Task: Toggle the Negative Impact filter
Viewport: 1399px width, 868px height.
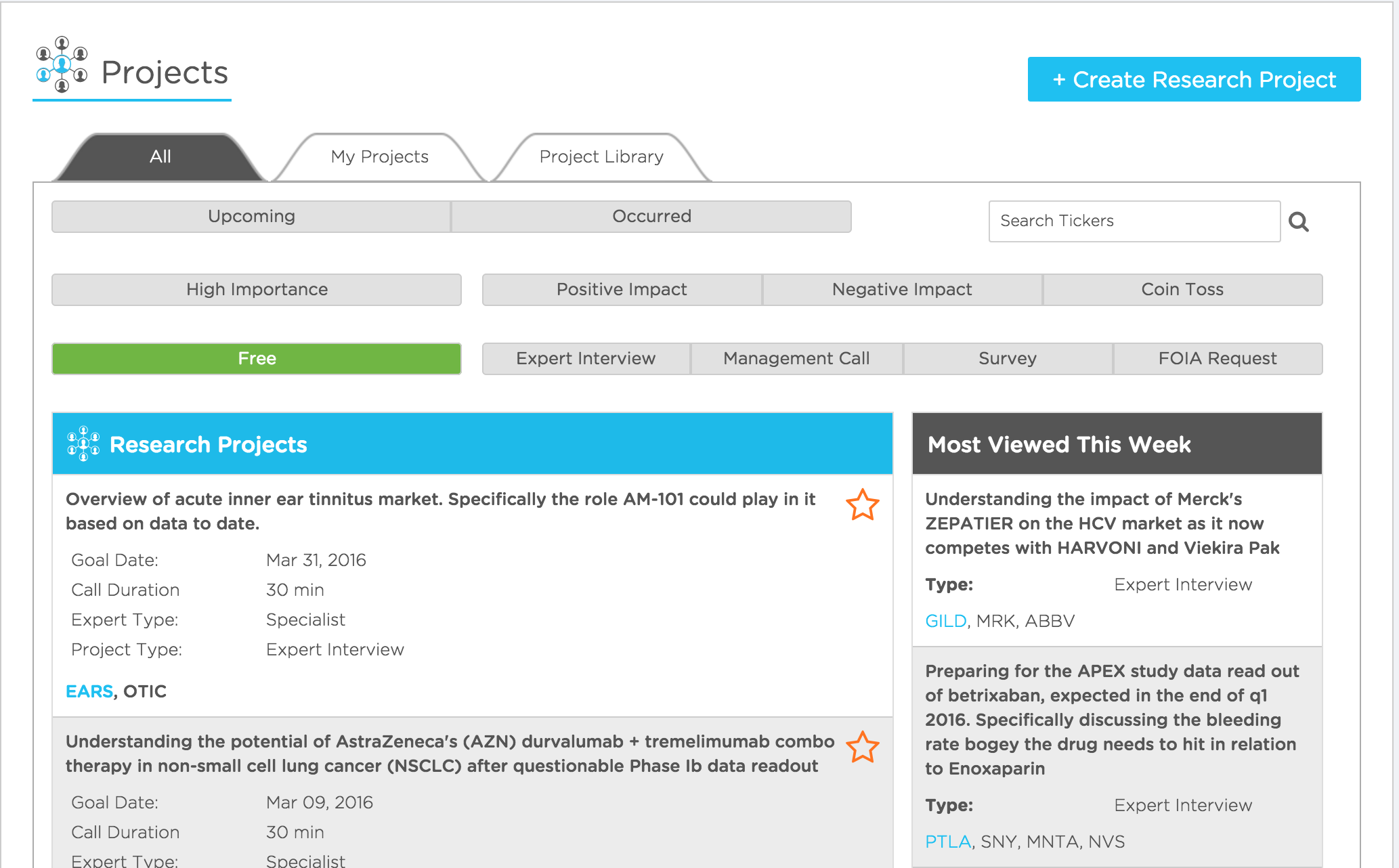Action: point(902,289)
